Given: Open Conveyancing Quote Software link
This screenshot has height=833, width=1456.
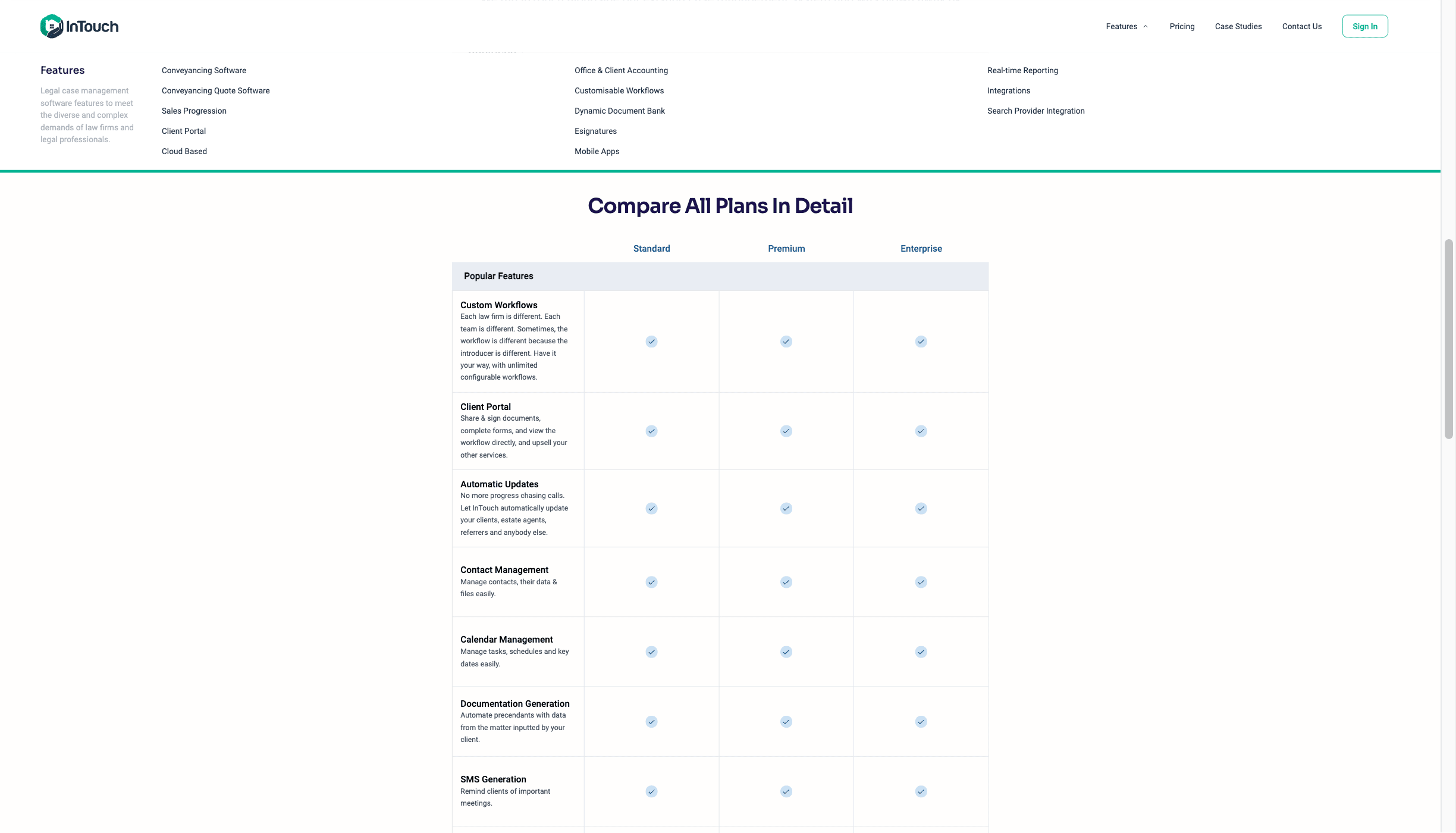Looking at the screenshot, I should pos(215,90).
